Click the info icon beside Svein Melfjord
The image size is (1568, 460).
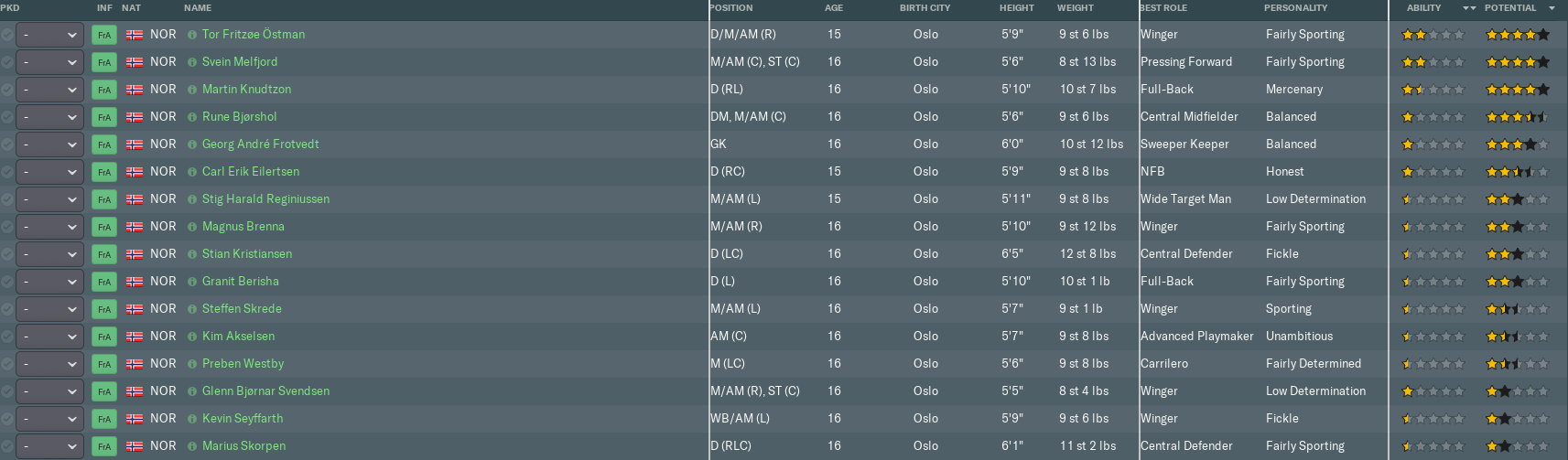point(192,62)
